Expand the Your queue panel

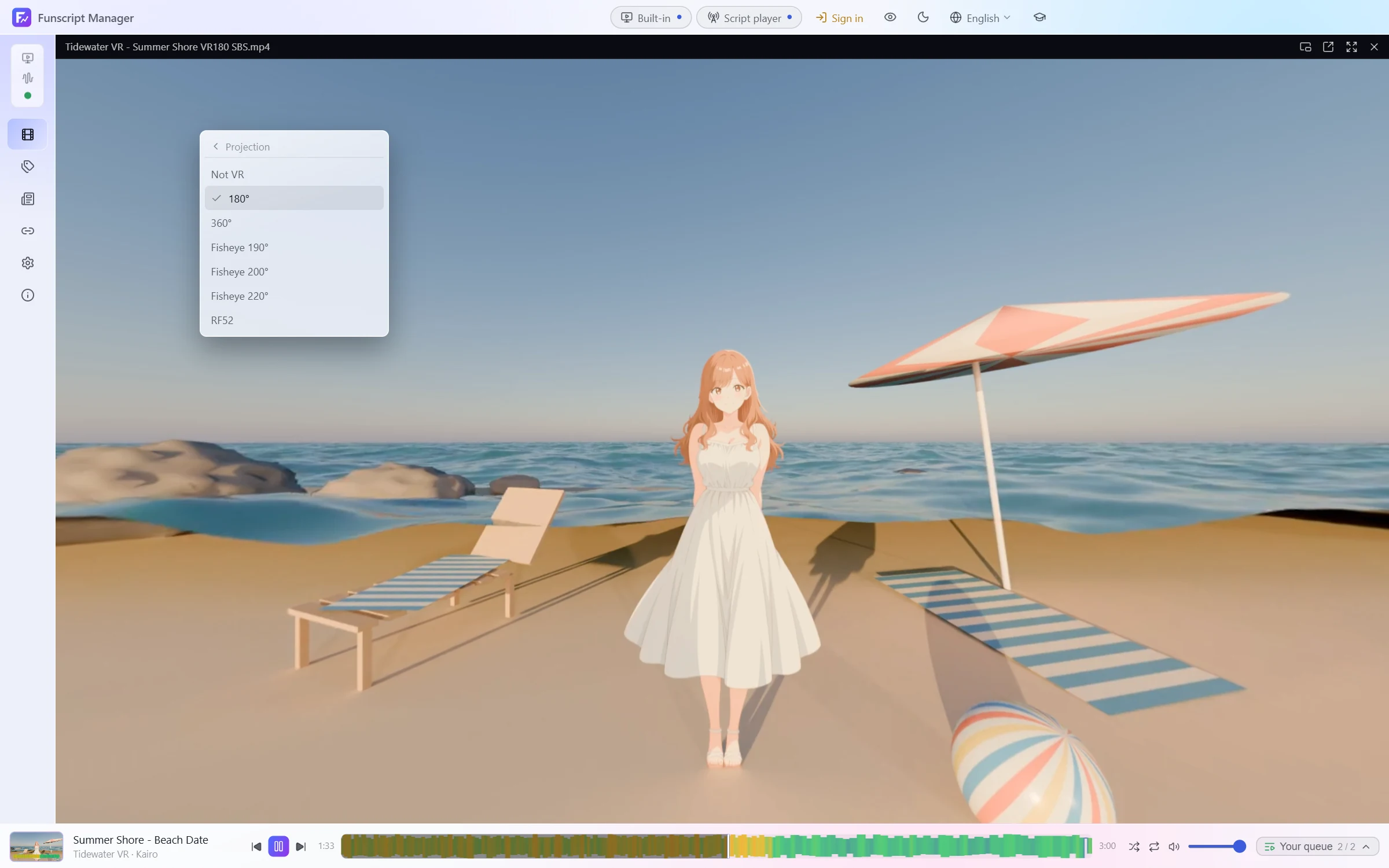(x=1317, y=846)
